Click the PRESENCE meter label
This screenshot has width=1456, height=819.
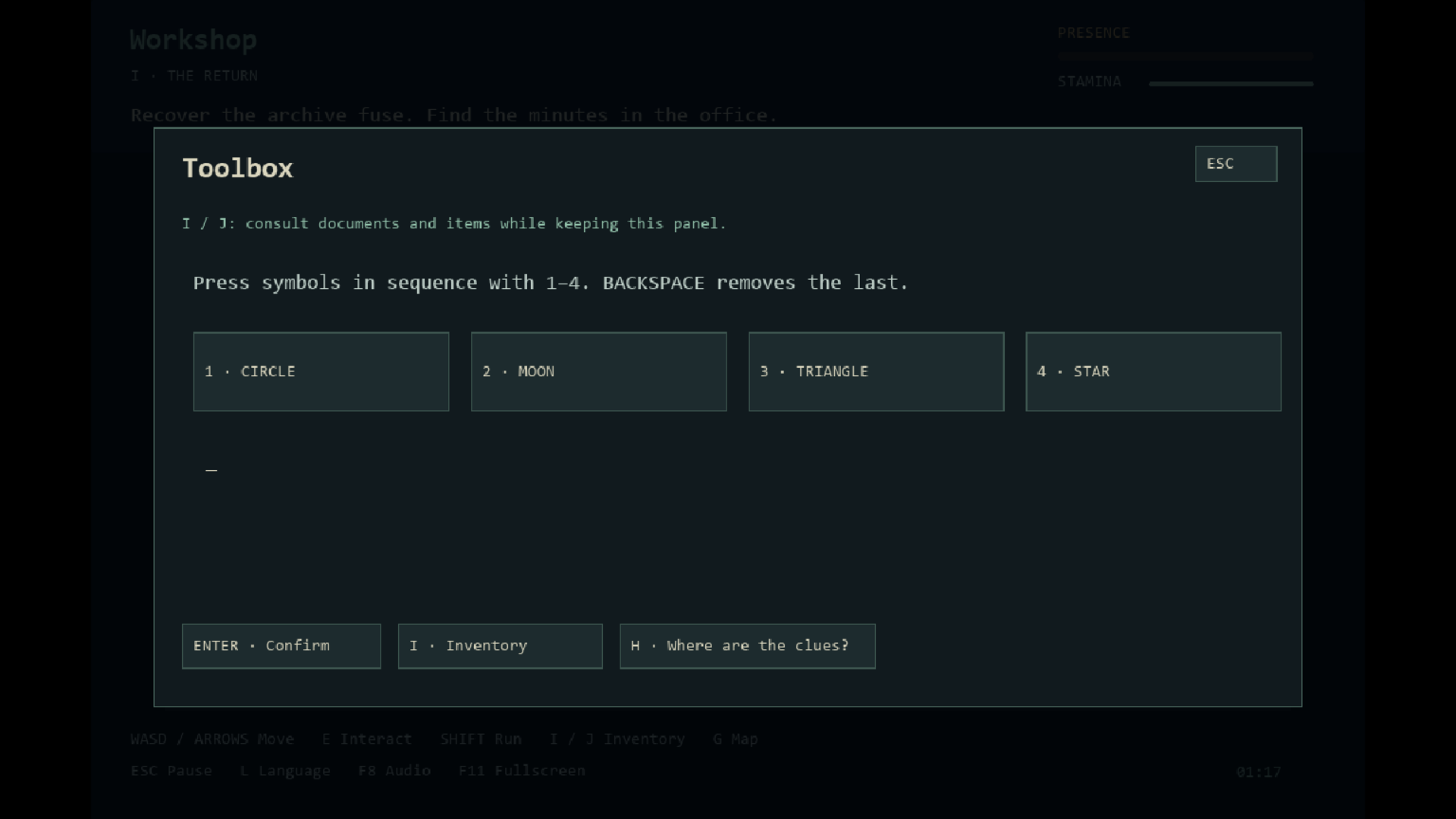coord(1094,33)
